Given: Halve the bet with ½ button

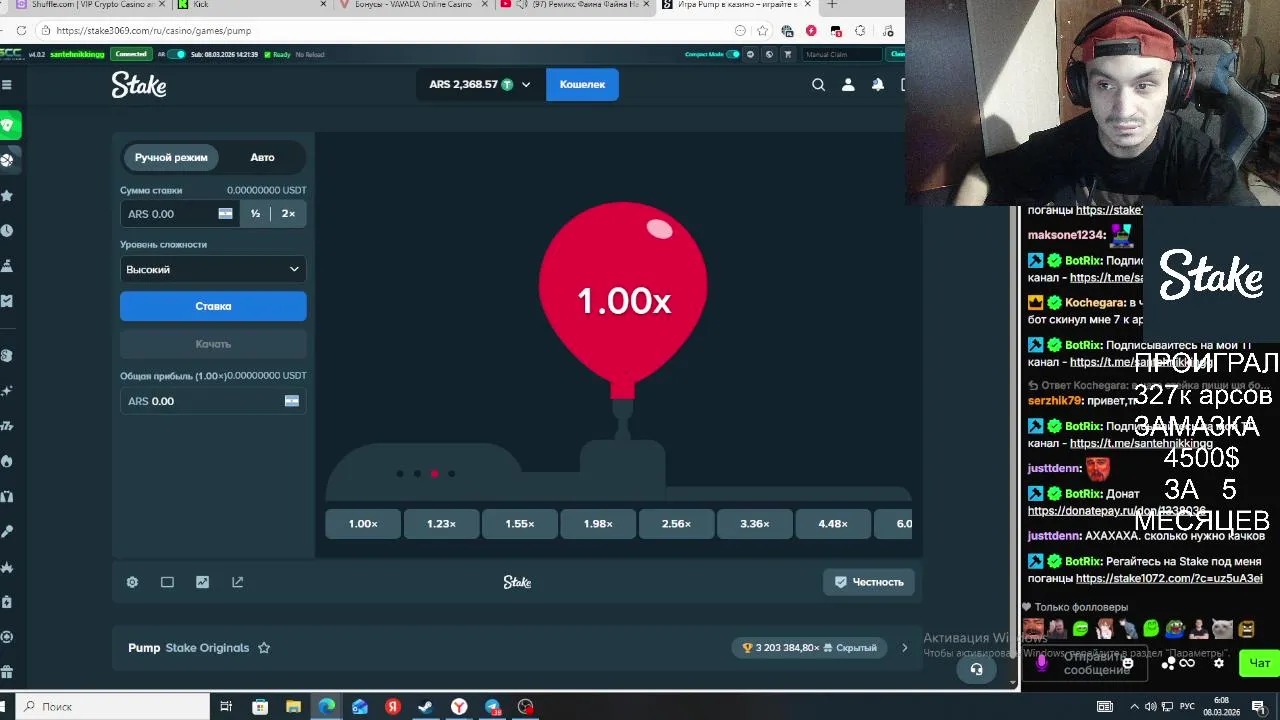Looking at the screenshot, I should pyautogui.click(x=255, y=213).
